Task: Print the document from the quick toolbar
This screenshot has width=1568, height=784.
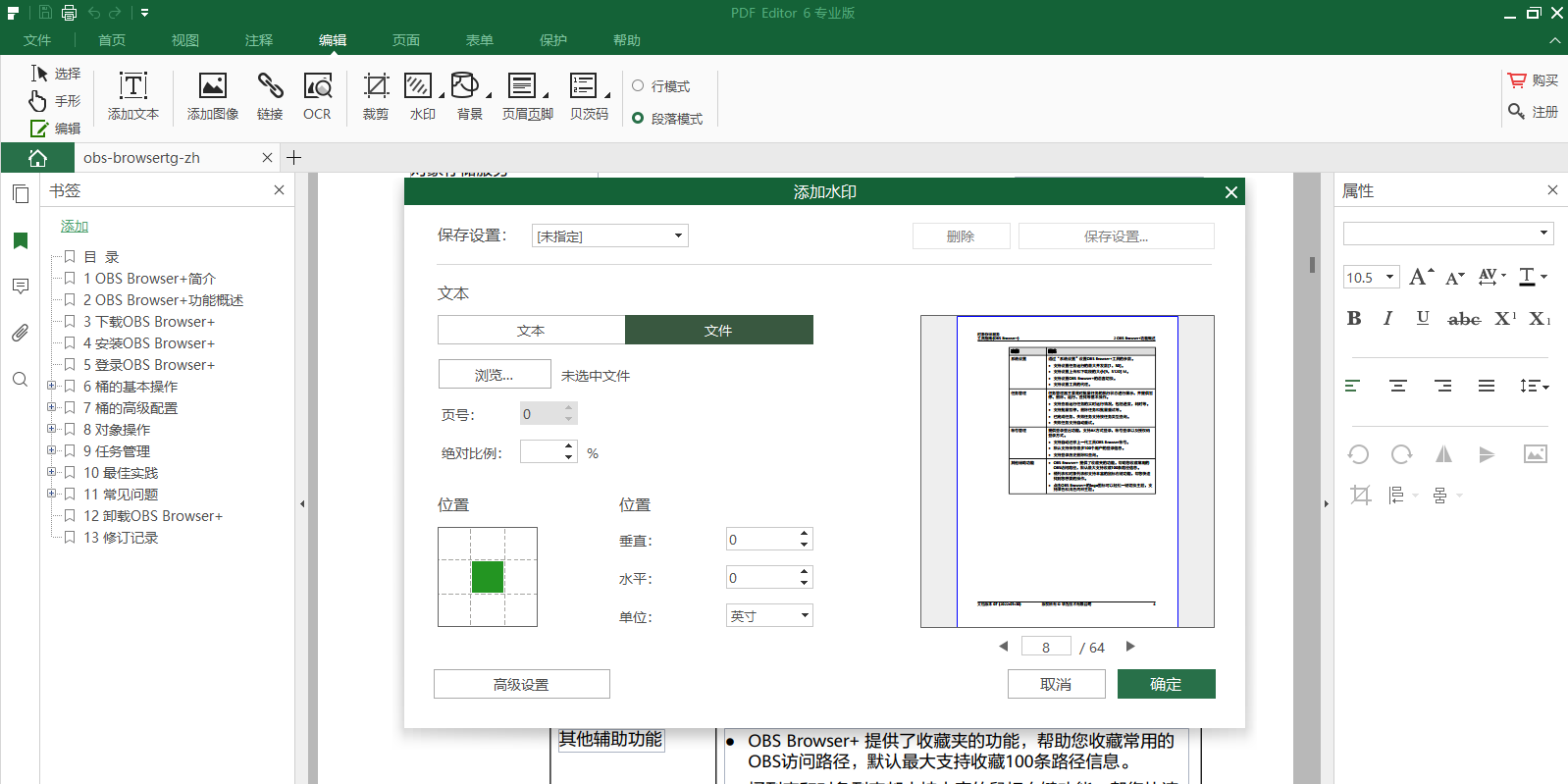Action: pos(69,13)
